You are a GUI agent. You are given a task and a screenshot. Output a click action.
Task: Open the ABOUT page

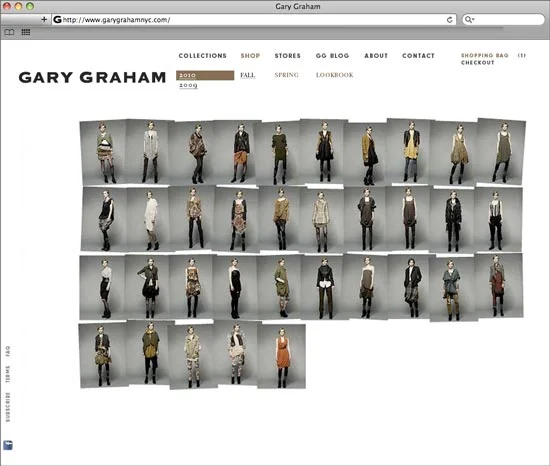[376, 56]
